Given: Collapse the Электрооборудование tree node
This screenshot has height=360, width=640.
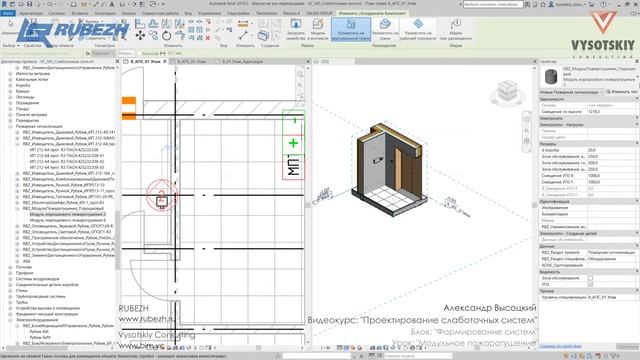Looking at the screenshot, I should click(10, 320).
